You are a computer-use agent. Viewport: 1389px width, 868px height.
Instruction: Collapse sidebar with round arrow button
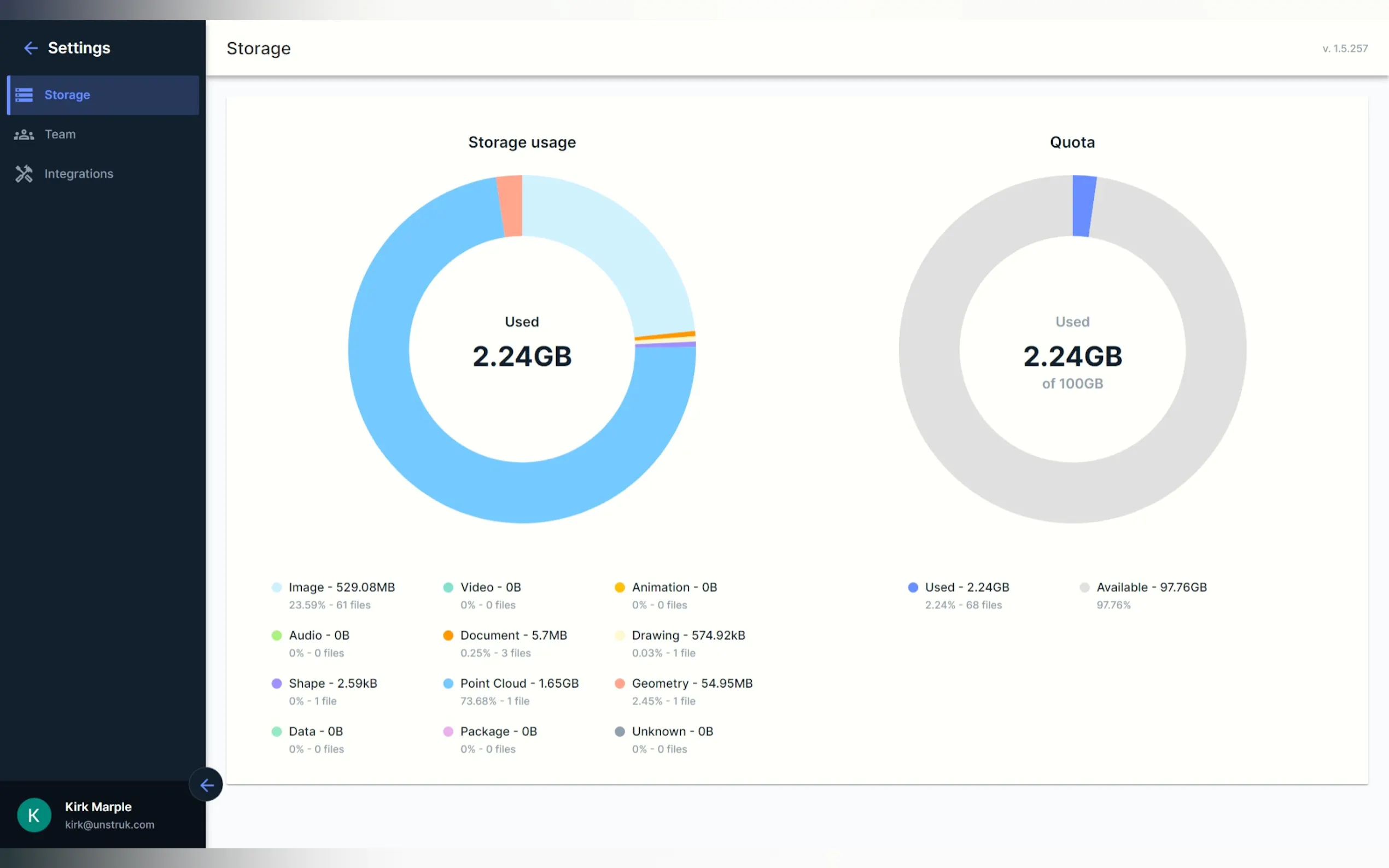[x=206, y=784]
